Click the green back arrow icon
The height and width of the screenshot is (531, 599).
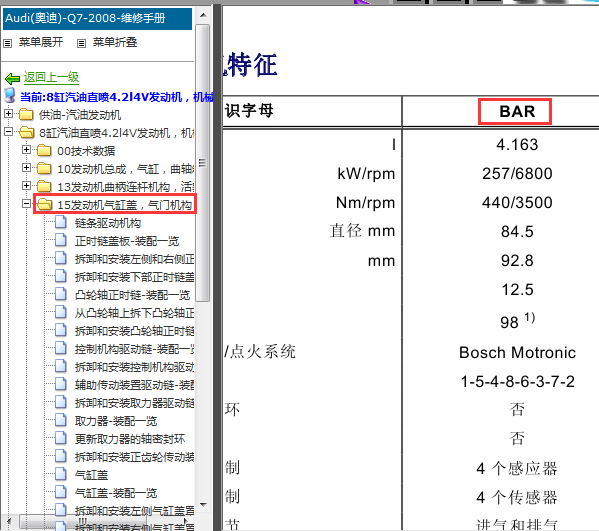click(12, 79)
